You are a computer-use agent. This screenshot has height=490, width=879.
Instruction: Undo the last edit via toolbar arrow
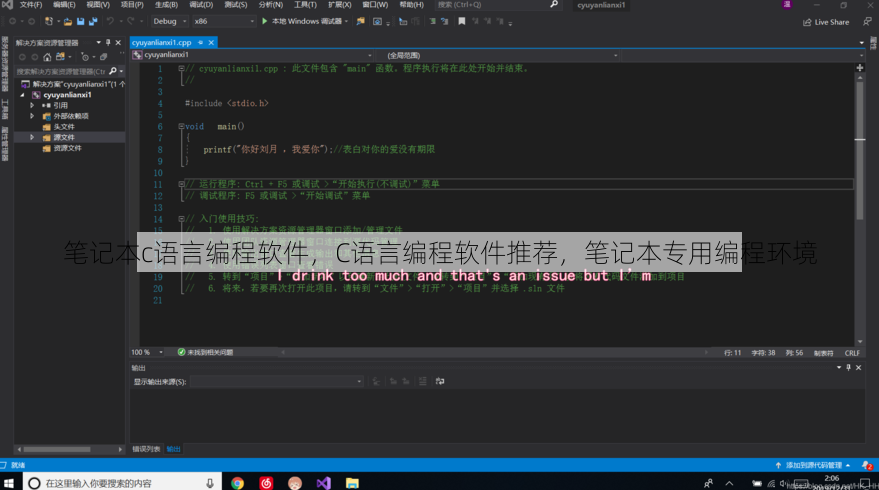(x=110, y=21)
